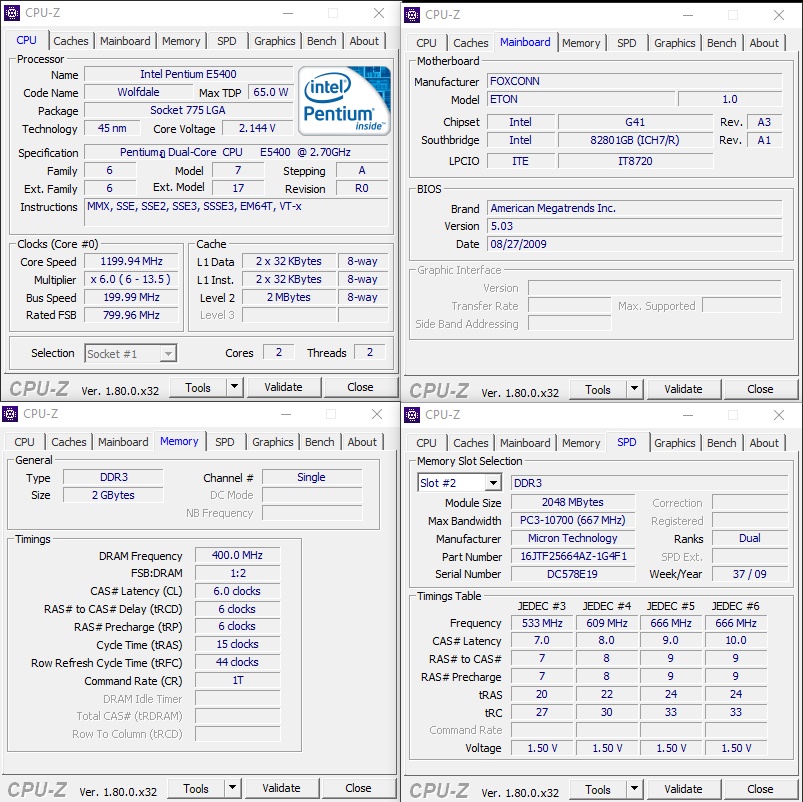Open About tab in Mainboard window
Viewport: 803px width, 802px height.
click(764, 43)
